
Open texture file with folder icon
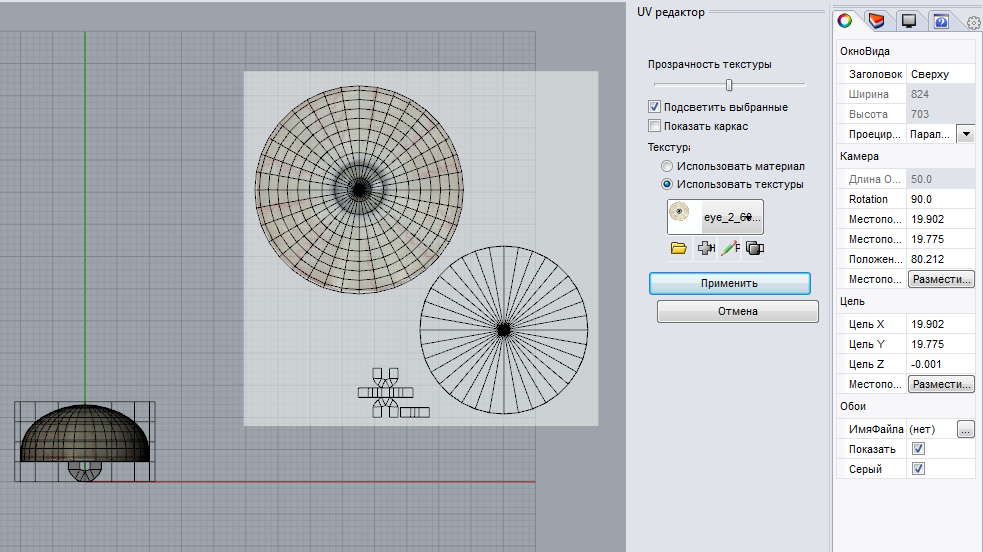[679, 248]
